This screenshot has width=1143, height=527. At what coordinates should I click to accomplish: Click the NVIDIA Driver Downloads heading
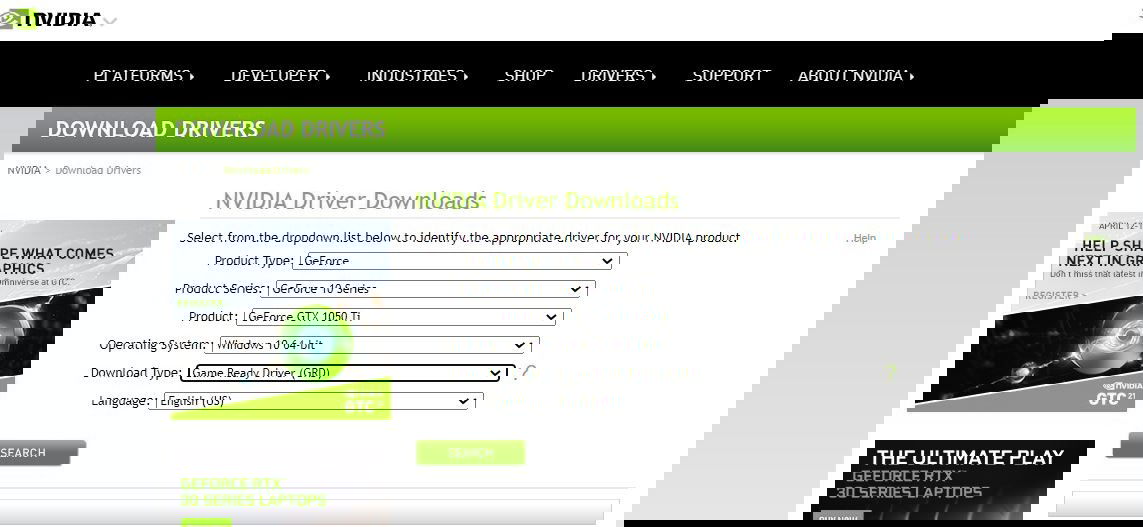(351, 200)
